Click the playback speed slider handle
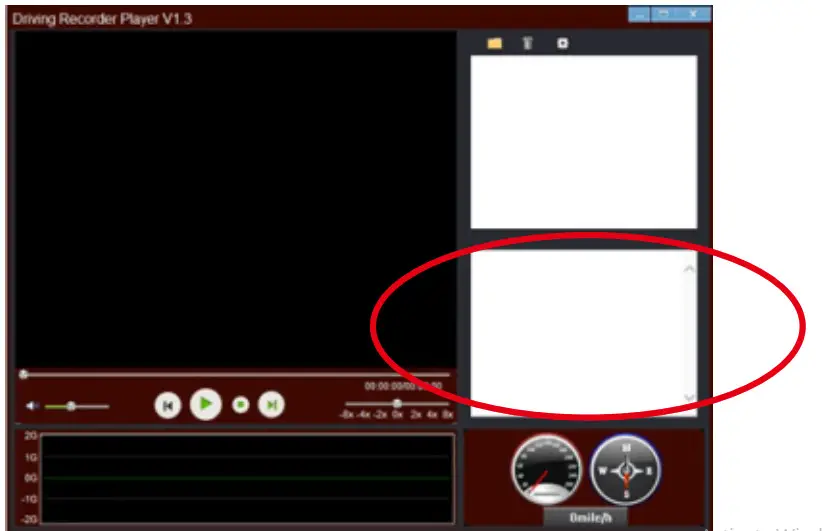829x531 pixels. (x=397, y=403)
